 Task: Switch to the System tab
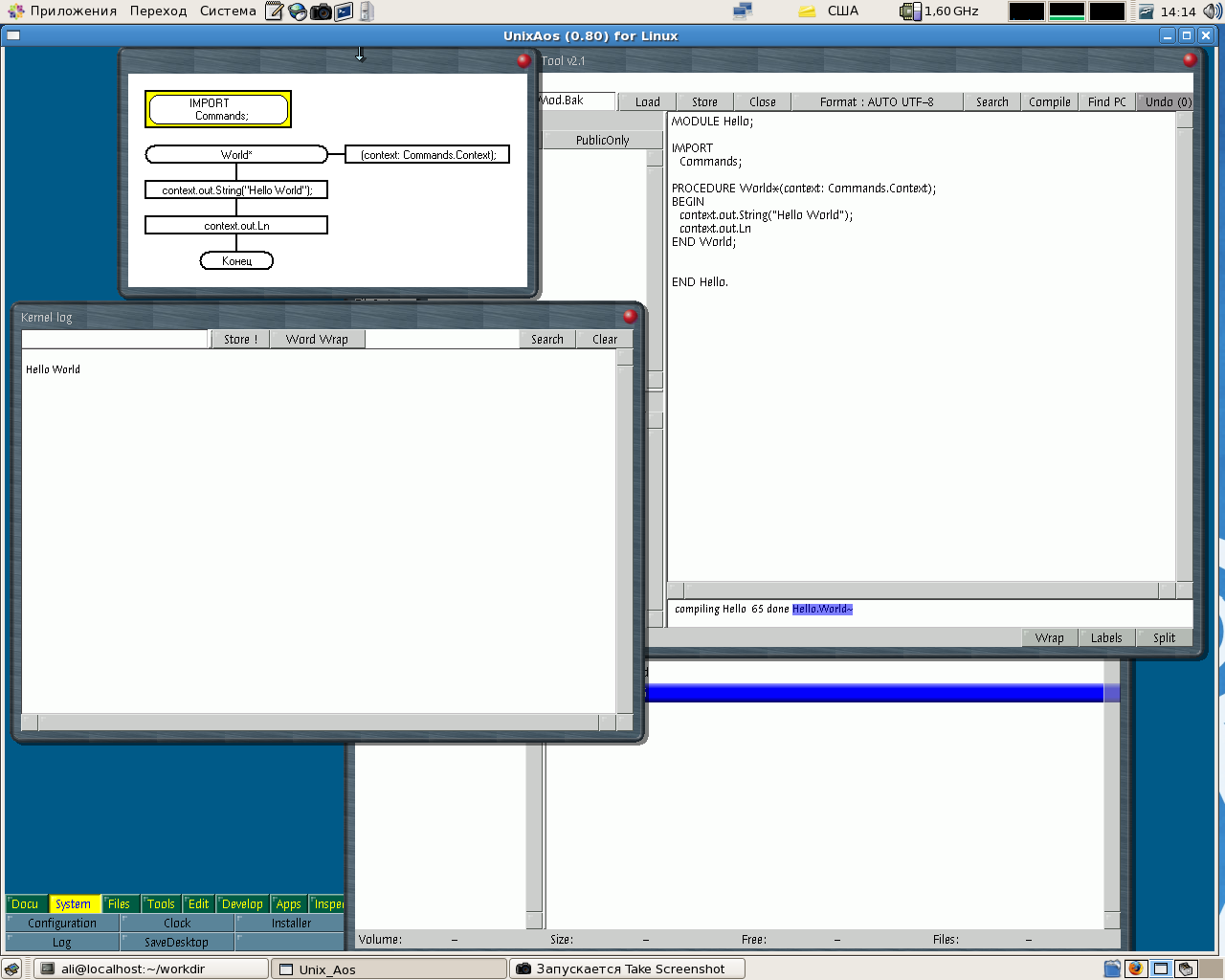[x=73, y=904]
